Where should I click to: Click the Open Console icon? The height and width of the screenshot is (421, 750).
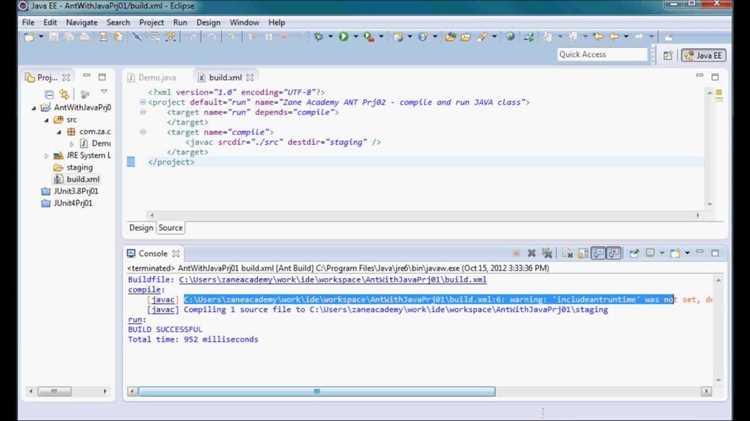[x=675, y=253]
